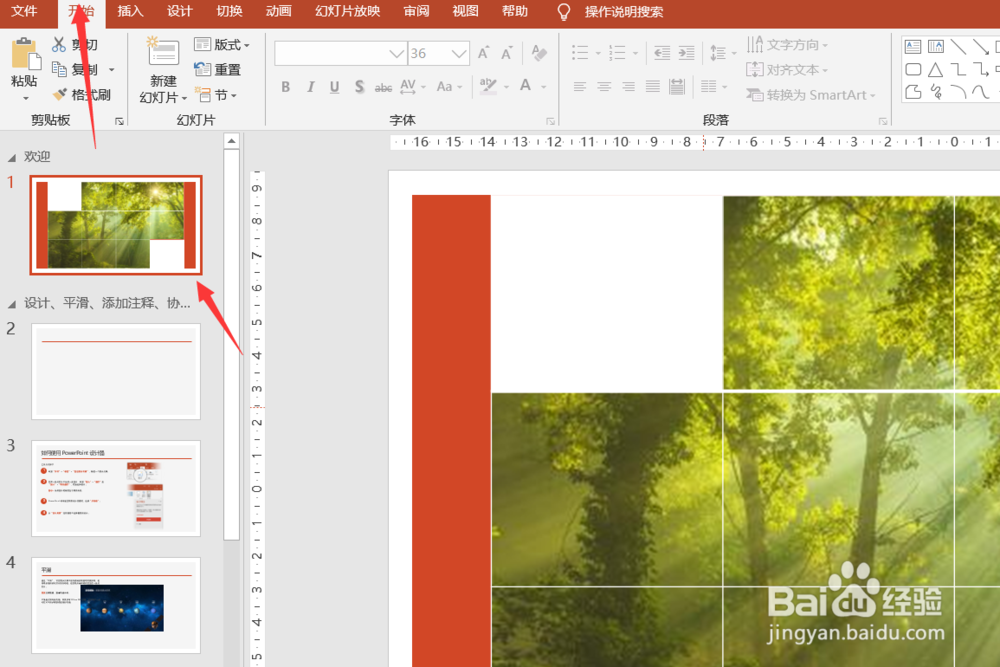Toggle strikethrough abc
This screenshot has height=667, width=1000.
coord(383,87)
